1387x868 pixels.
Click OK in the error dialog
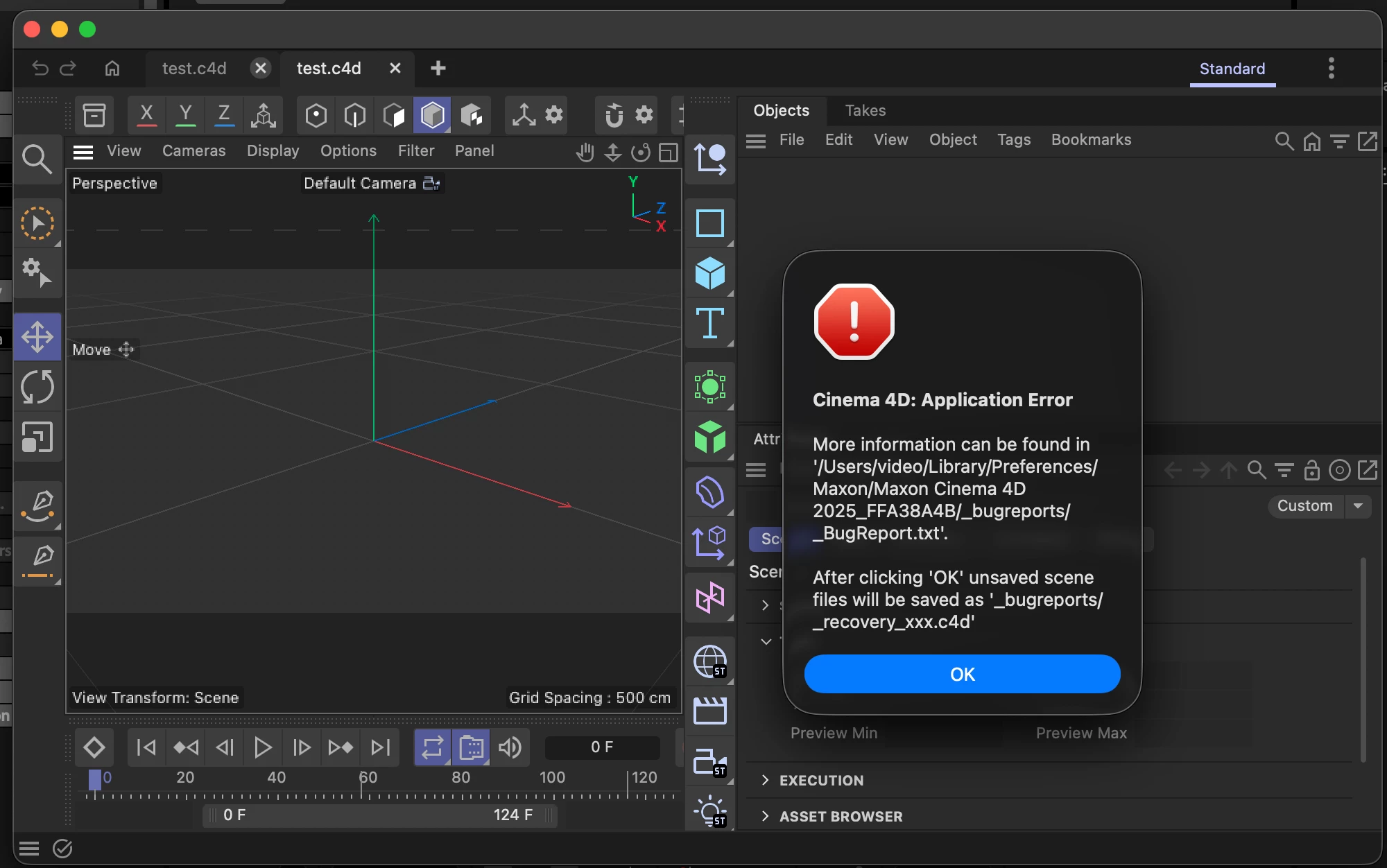pos(962,674)
